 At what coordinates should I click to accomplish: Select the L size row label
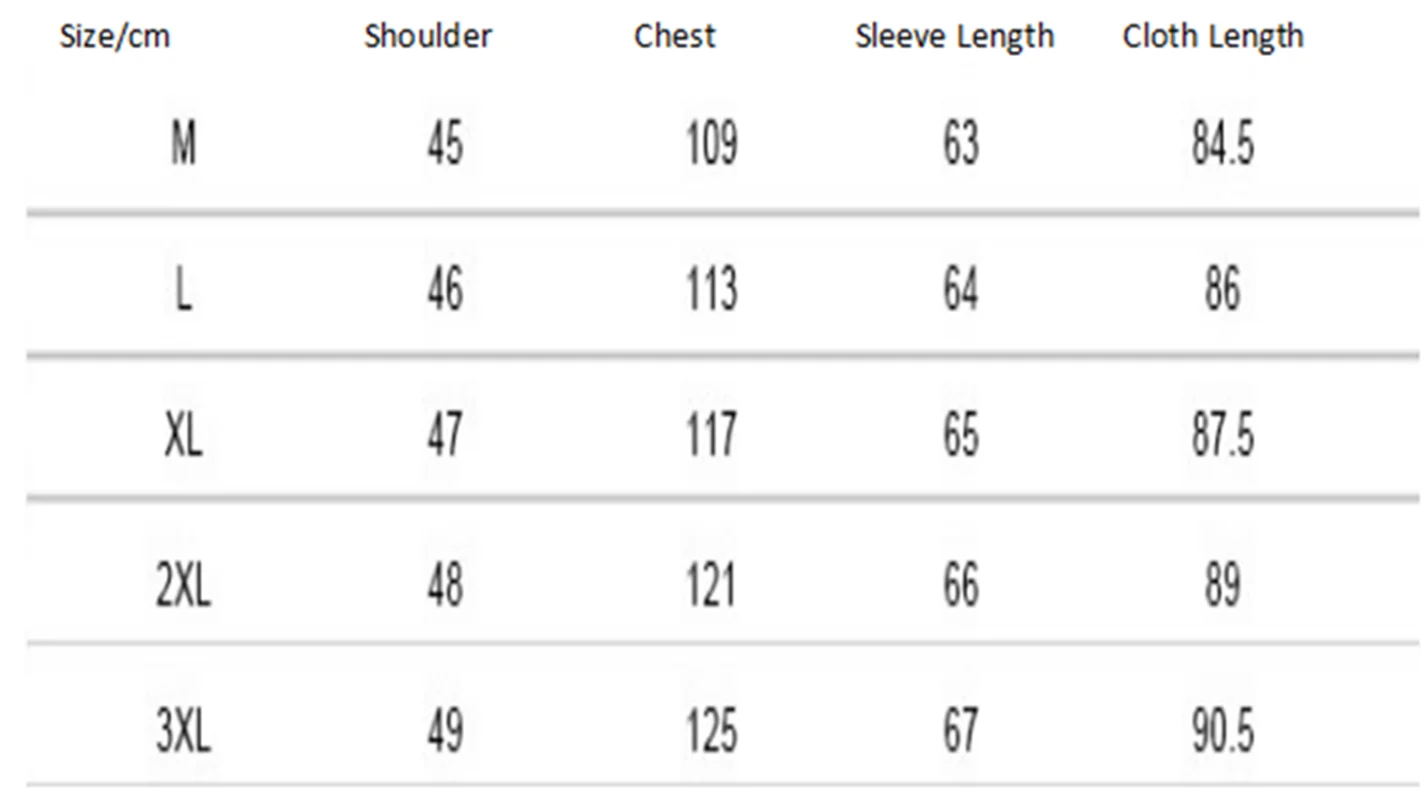coord(183,291)
